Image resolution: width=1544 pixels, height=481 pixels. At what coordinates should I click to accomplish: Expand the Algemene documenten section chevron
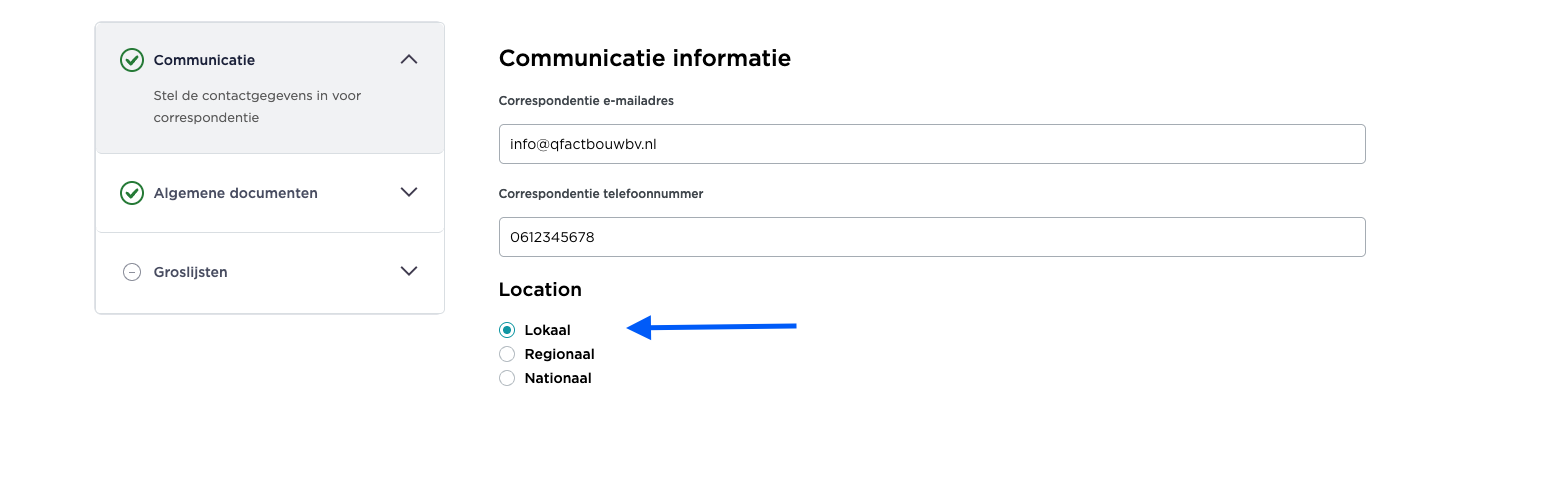408,192
